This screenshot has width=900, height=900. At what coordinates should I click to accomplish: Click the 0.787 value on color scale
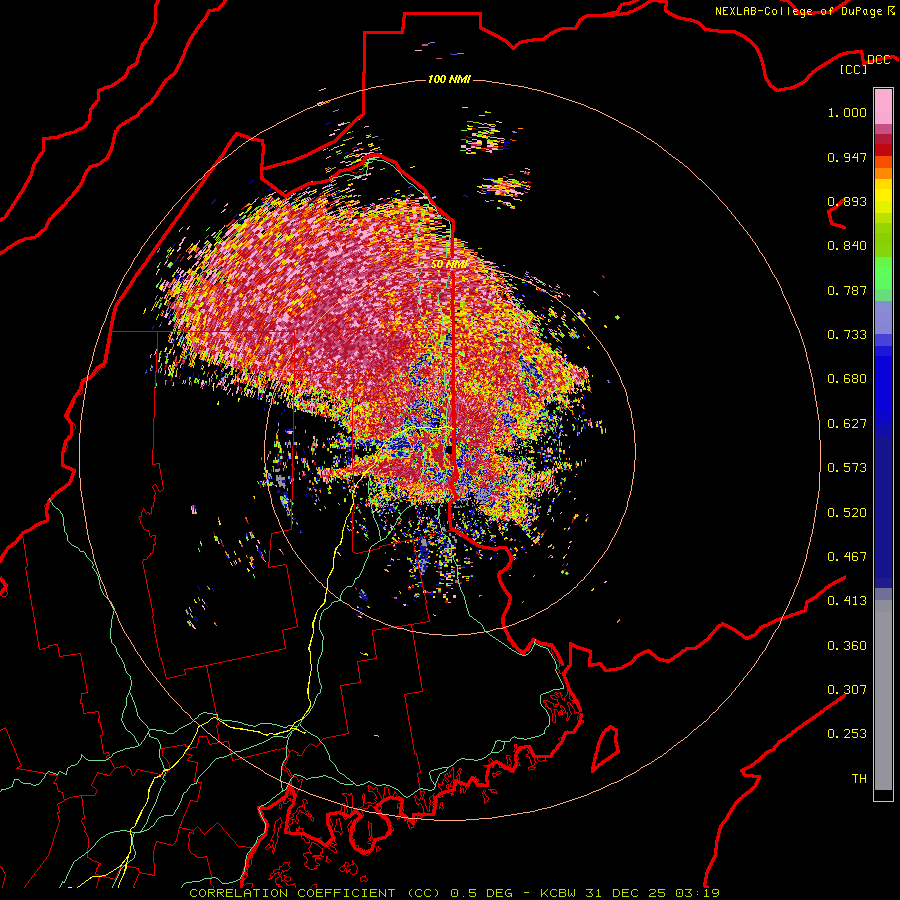tap(847, 290)
